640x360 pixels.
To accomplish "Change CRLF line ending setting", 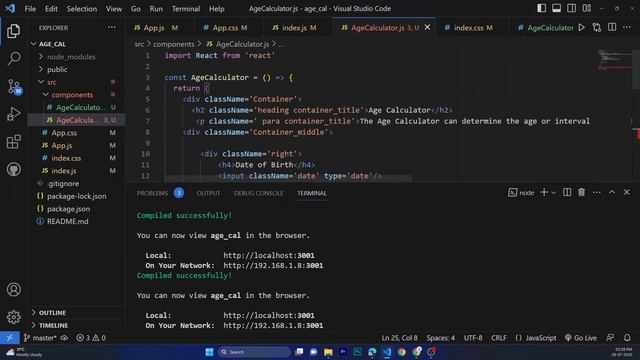I will coord(499,338).
